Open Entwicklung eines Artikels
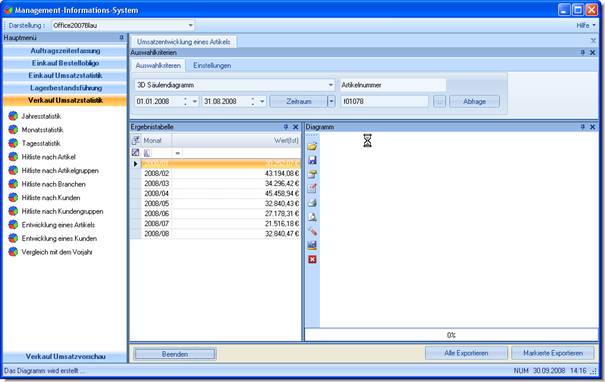The height and width of the screenshot is (382, 605). (x=58, y=225)
